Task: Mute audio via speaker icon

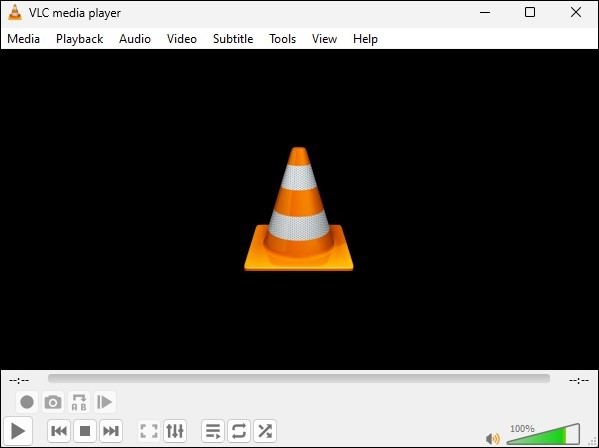Action: click(x=493, y=438)
